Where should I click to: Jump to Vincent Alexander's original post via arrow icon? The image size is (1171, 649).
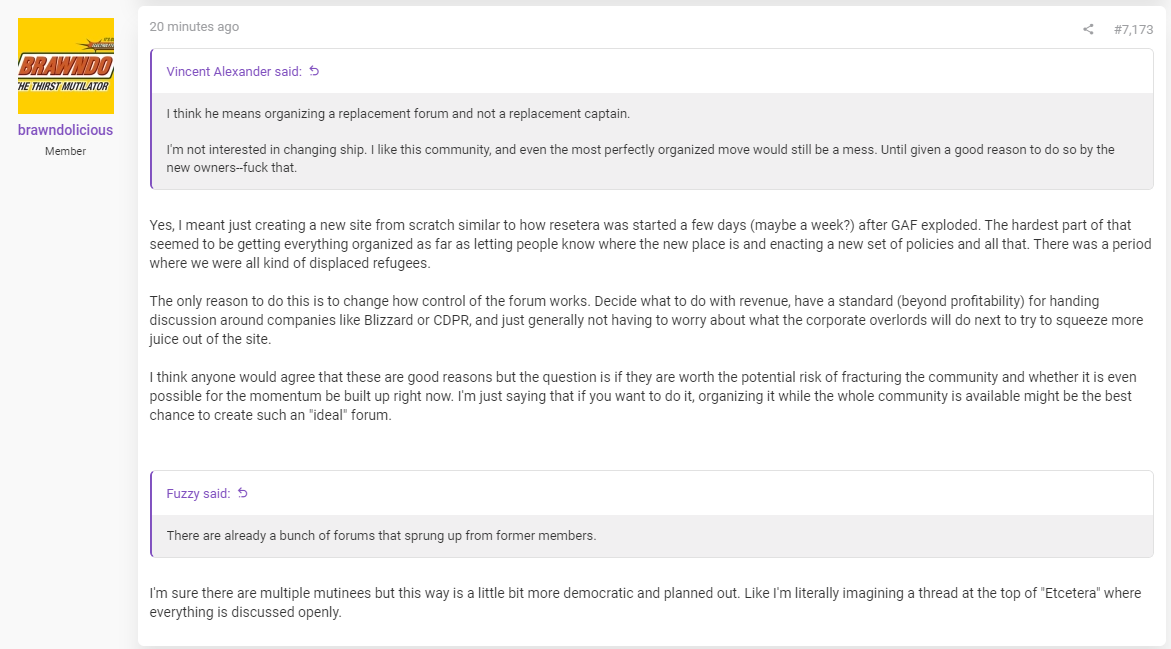coord(314,71)
